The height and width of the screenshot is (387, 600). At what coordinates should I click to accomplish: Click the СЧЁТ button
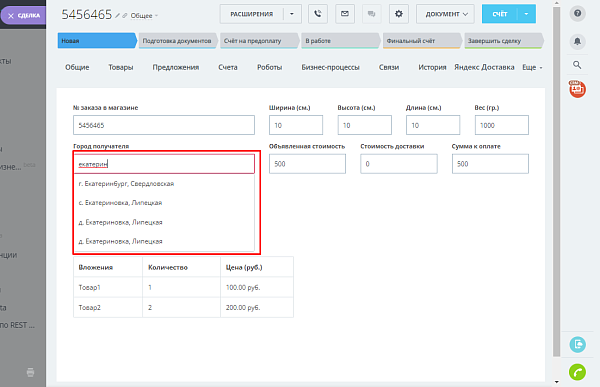(x=500, y=14)
